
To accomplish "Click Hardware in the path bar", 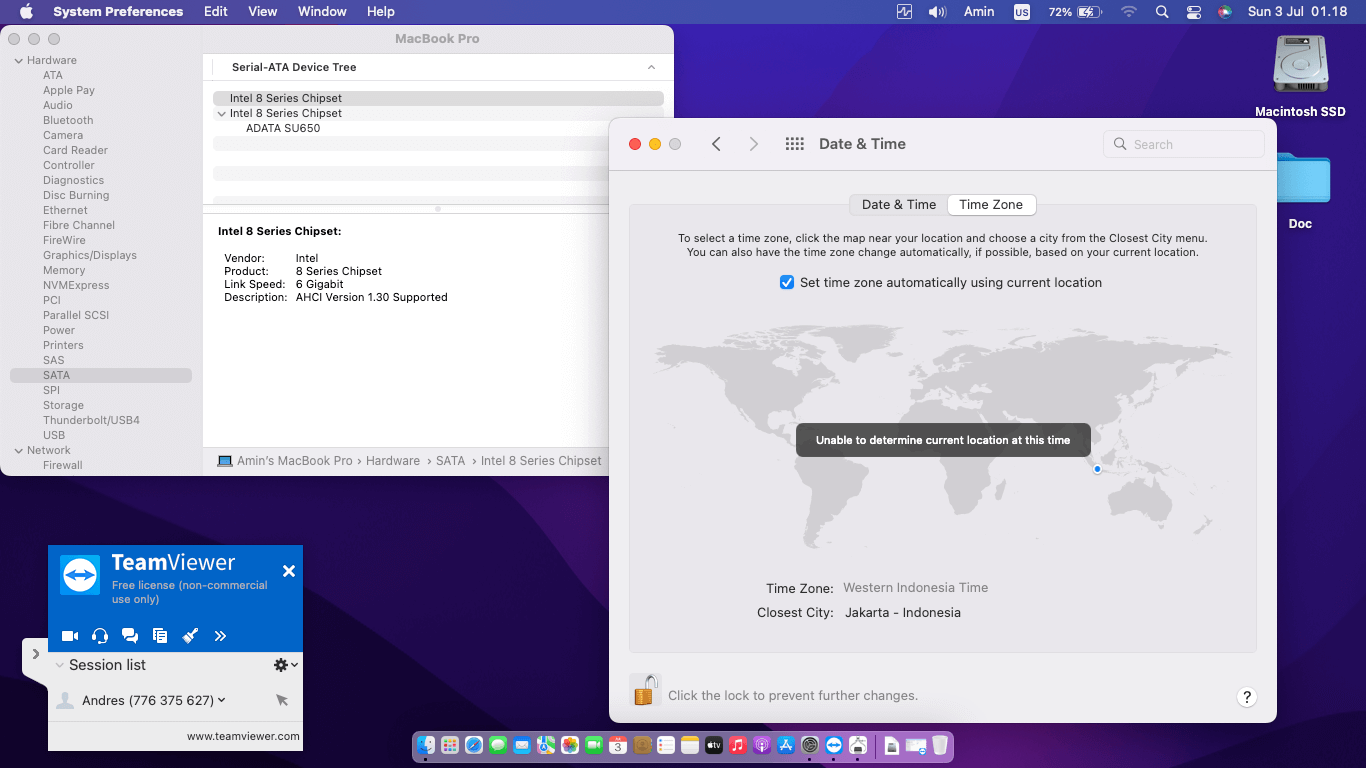I will tap(393, 461).
